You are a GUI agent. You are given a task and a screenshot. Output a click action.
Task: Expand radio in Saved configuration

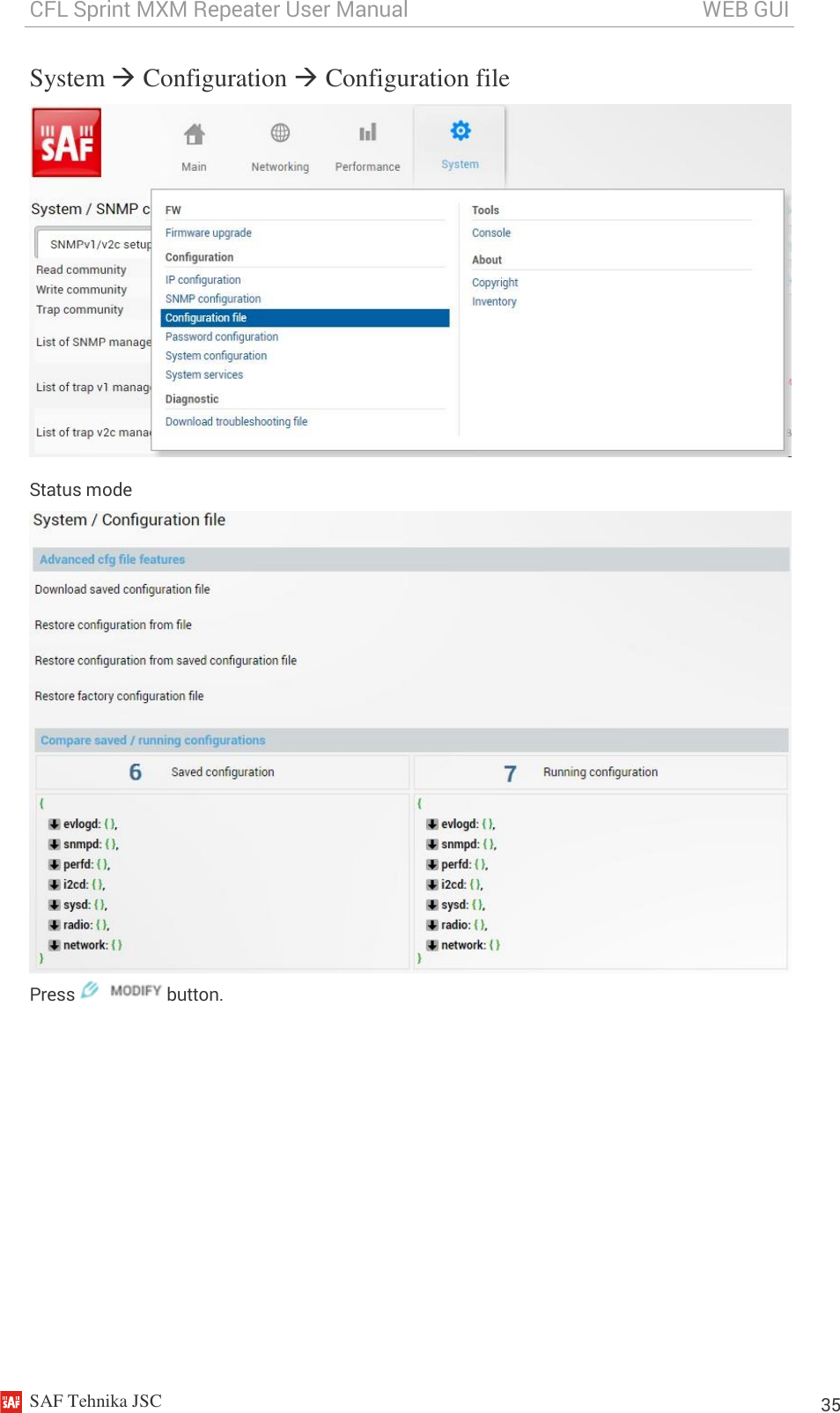55,926
